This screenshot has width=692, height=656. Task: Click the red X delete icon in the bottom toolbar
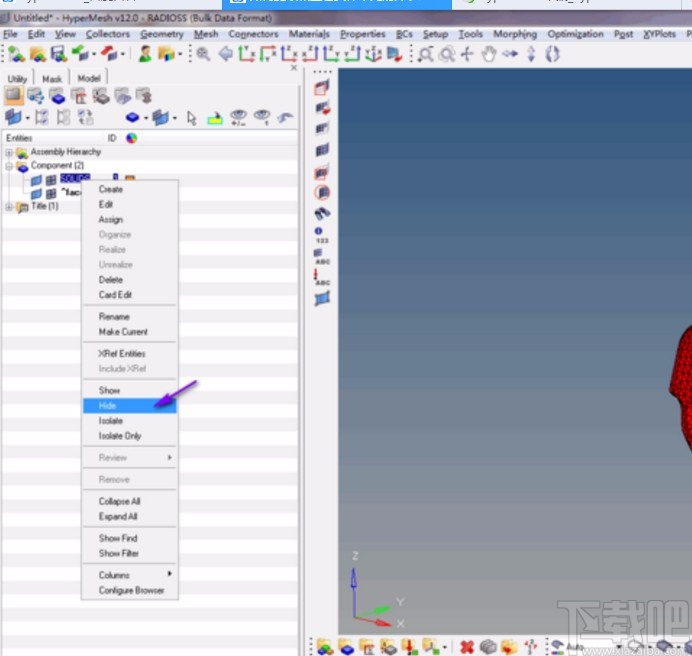pyautogui.click(x=466, y=647)
